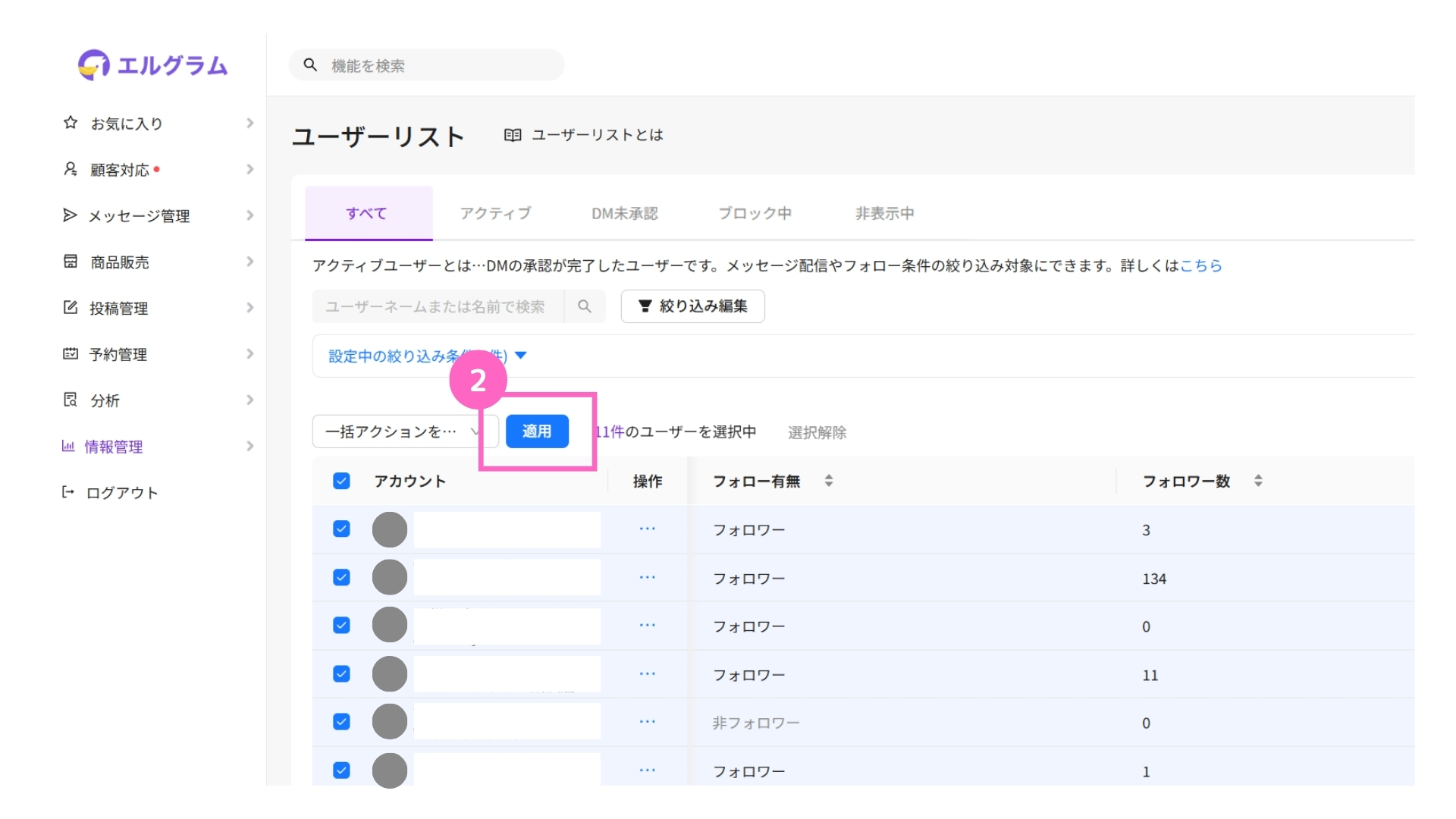Click the star icon beside お気に入り
Image resolution: width=1456 pixels, height=819 pixels.
pyautogui.click(x=71, y=123)
